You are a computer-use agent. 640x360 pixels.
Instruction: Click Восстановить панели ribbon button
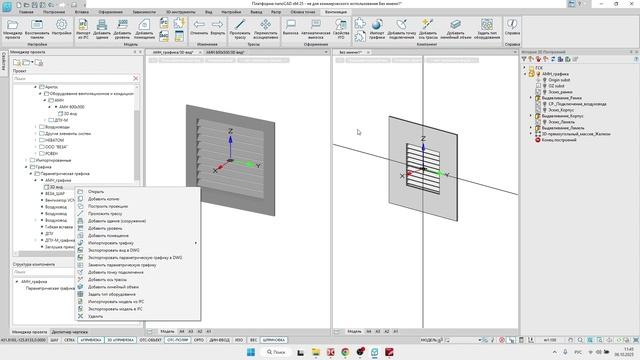click(x=37, y=29)
